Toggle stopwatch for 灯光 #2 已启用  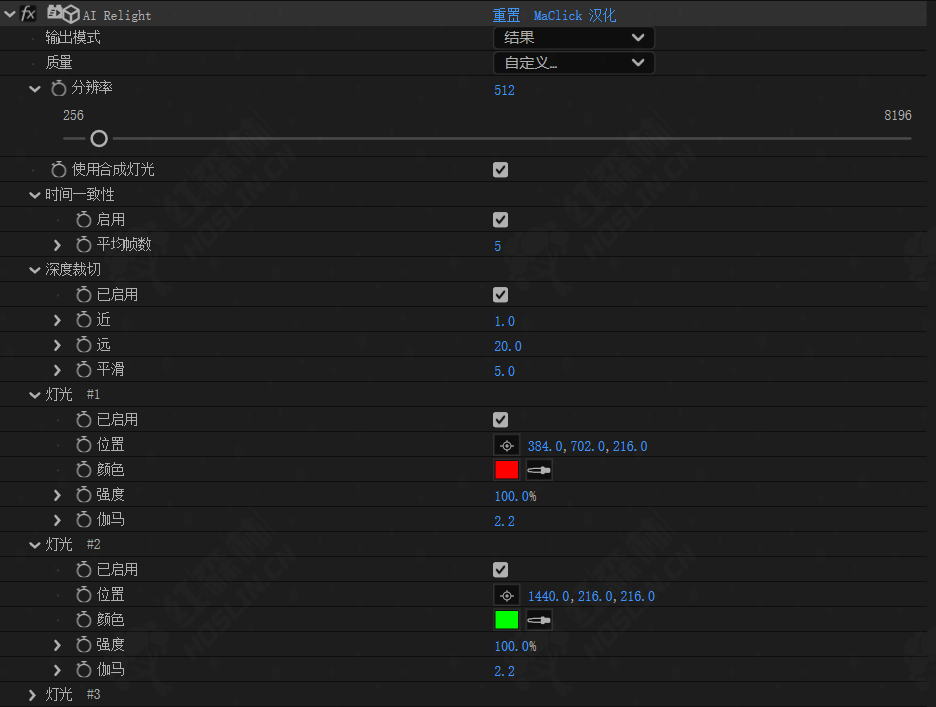click(84, 570)
